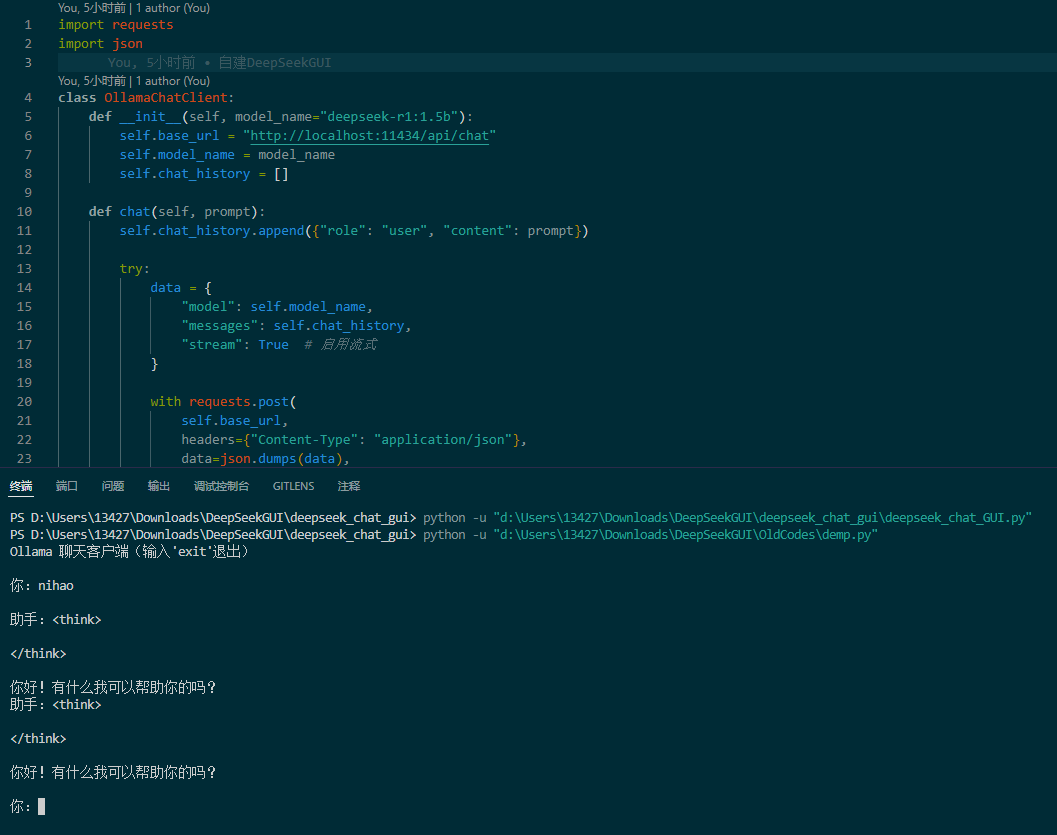This screenshot has height=835, width=1057.
Task: Click self.chat_history = [] on line 8
Action: click(x=204, y=174)
